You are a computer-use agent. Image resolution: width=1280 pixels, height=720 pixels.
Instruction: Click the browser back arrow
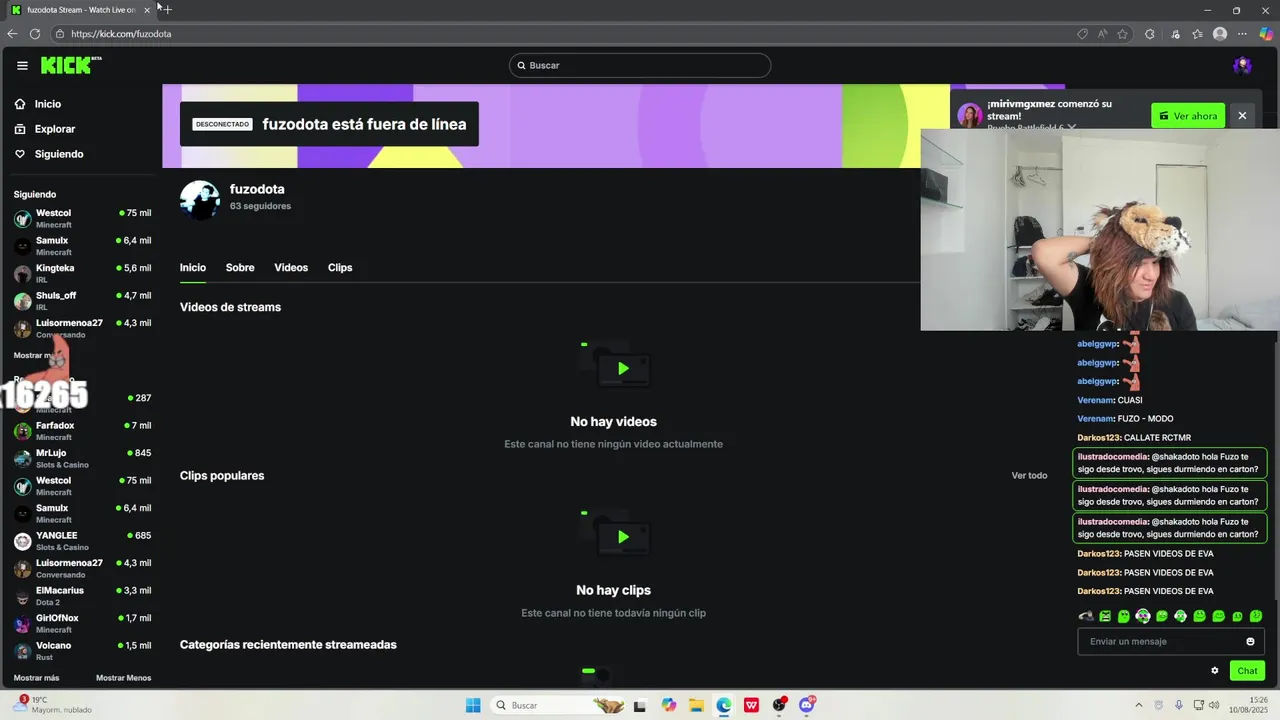[x=12, y=33]
